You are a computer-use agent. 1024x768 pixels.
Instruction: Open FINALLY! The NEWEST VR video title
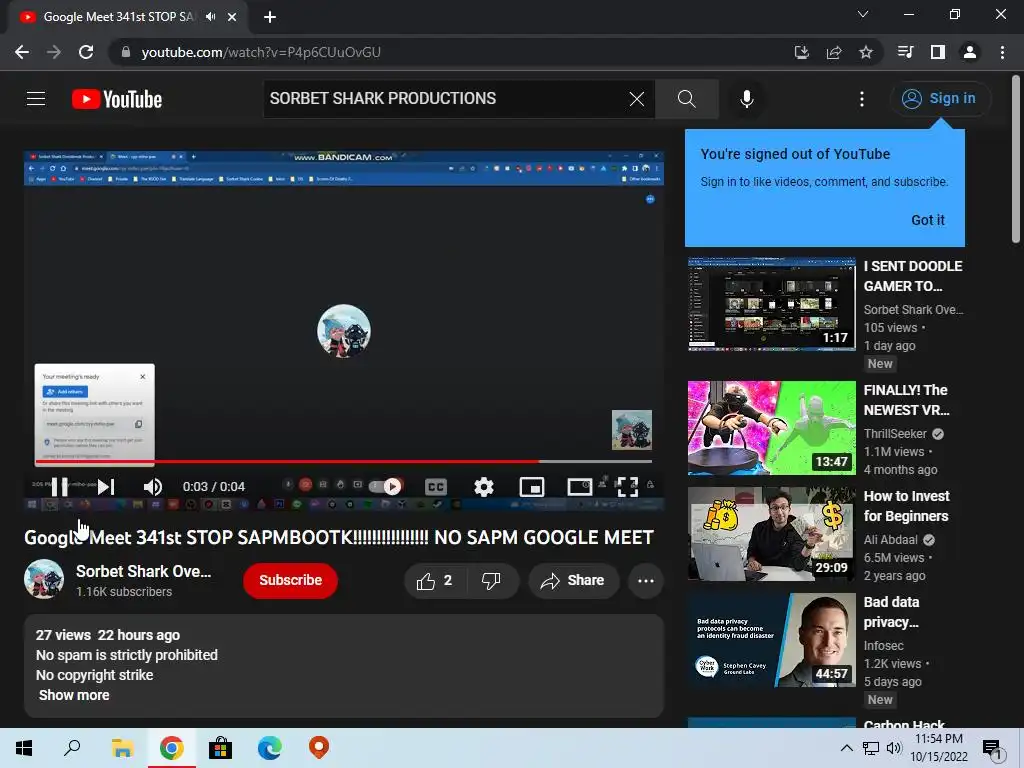(906, 400)
